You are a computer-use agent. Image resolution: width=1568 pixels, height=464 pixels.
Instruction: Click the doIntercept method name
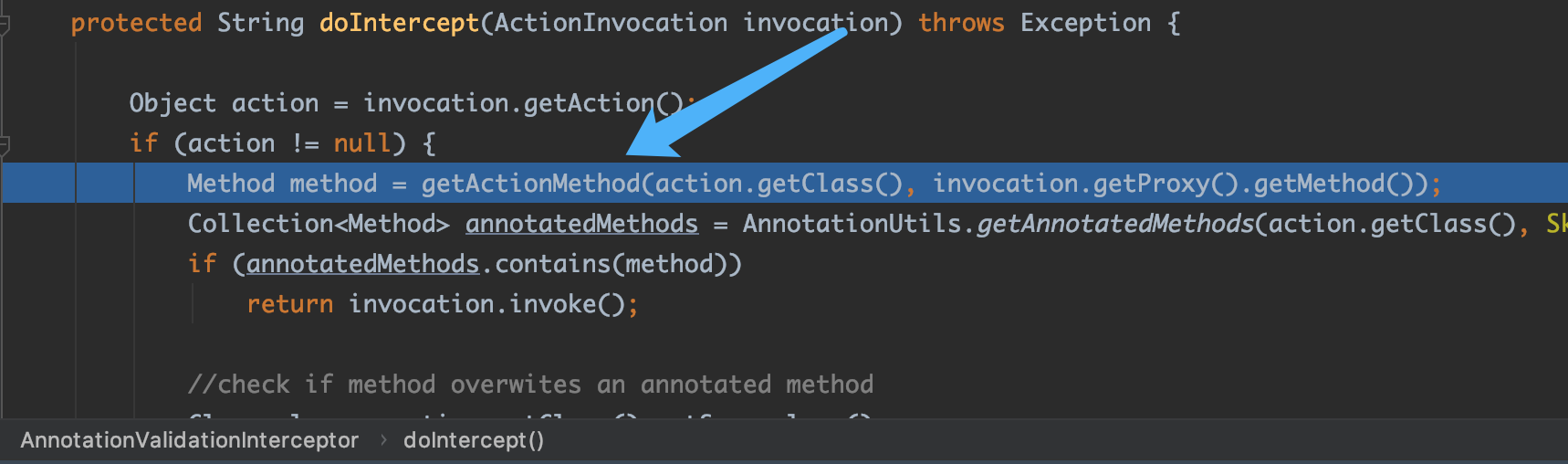[x=399, y=23]
